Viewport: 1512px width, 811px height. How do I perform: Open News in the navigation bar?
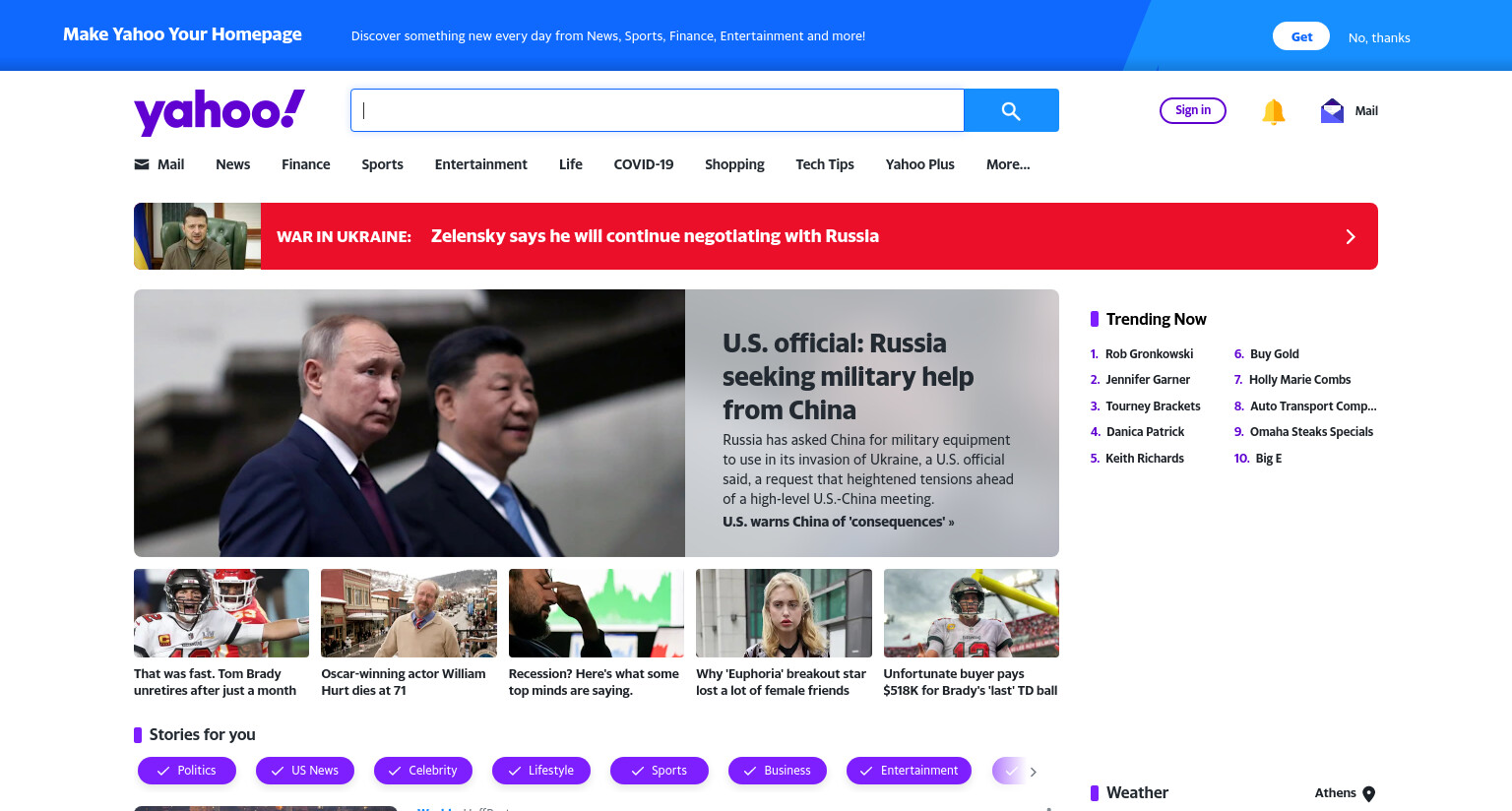[x=233, y=164]
